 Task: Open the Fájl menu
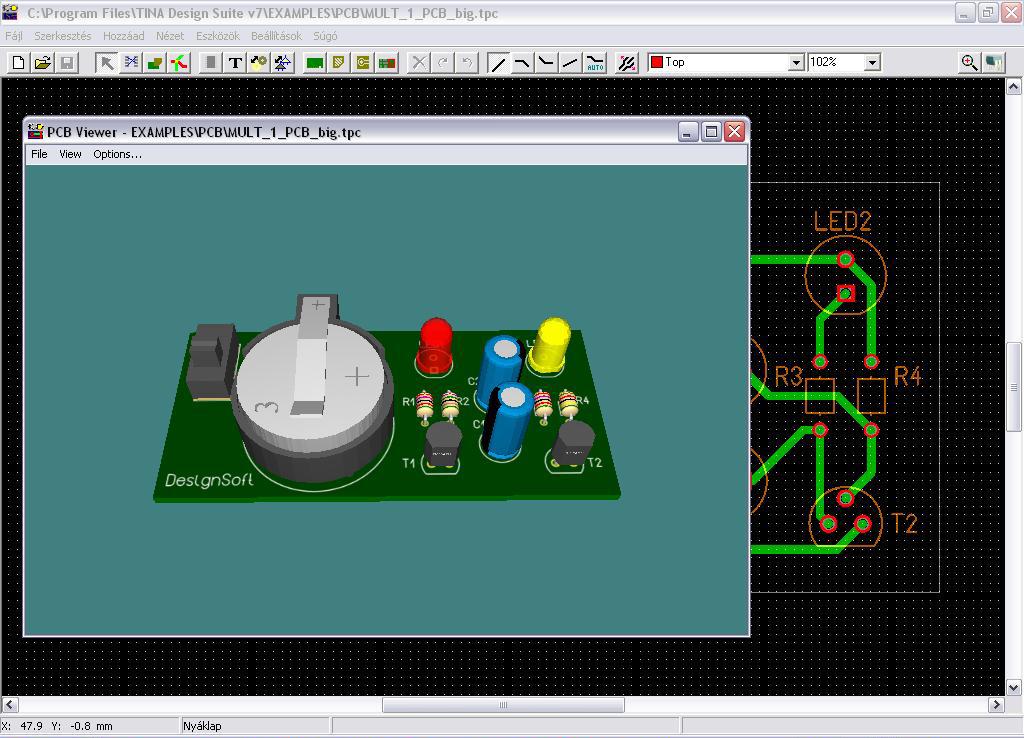[x=14, y=36]
